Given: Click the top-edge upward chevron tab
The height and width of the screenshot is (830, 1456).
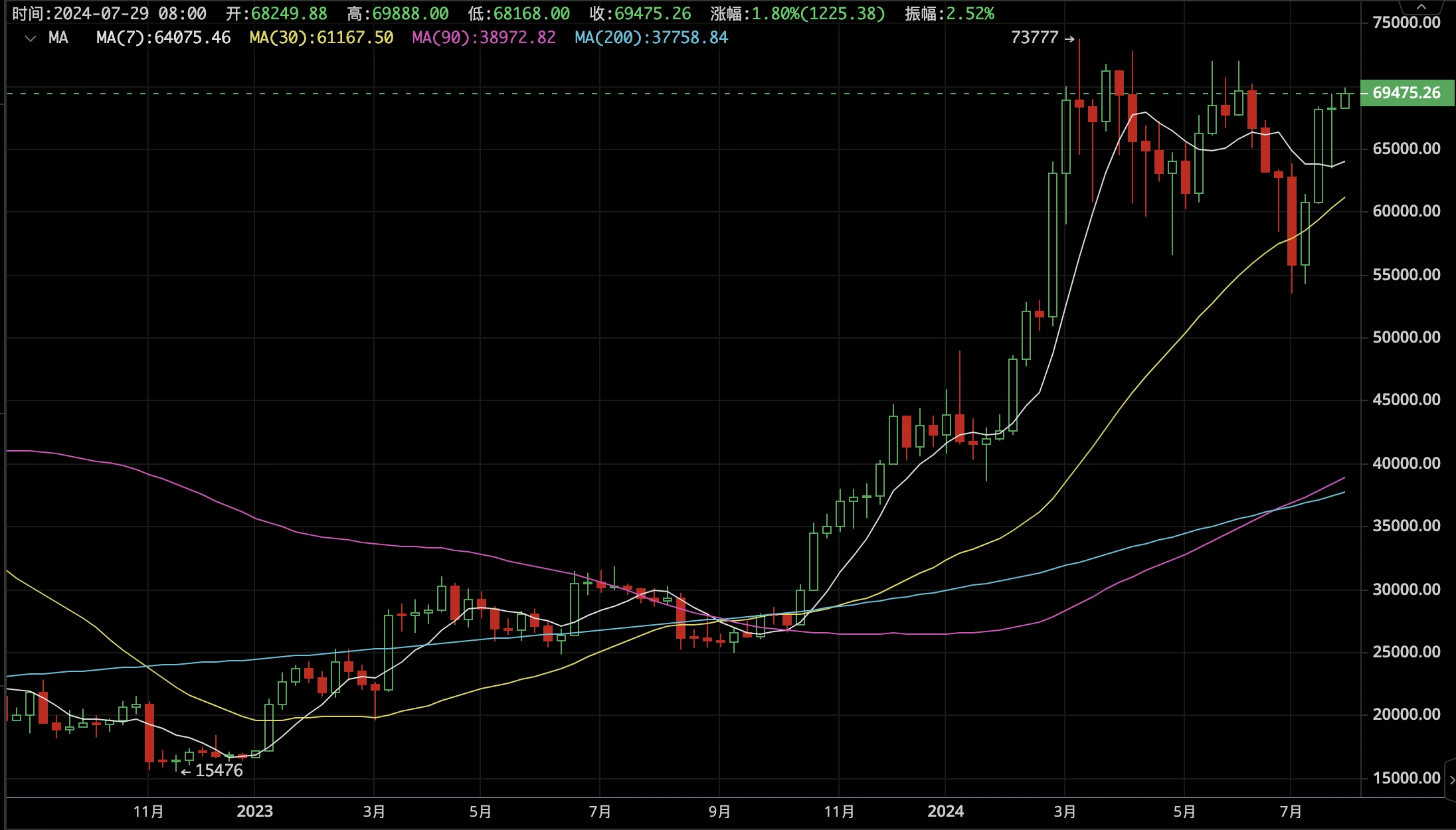Looking at the screenshot, I should pos(1421,7).
